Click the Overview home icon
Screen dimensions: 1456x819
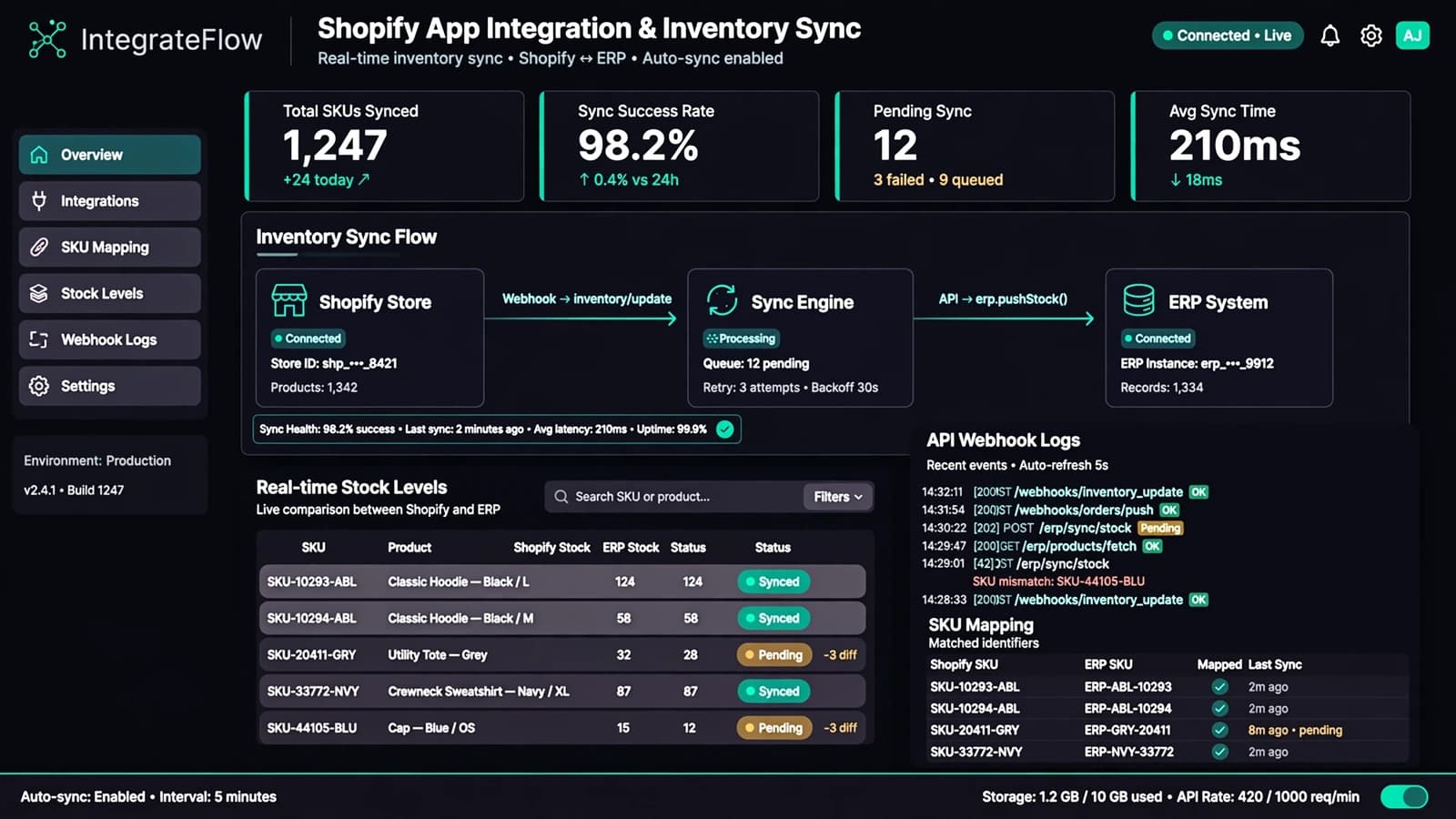tap(39, 155)
